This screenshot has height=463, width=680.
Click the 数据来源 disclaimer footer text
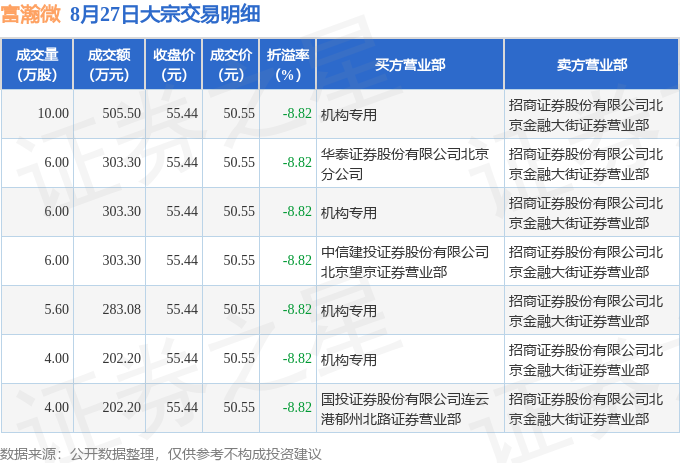(161, 454)
